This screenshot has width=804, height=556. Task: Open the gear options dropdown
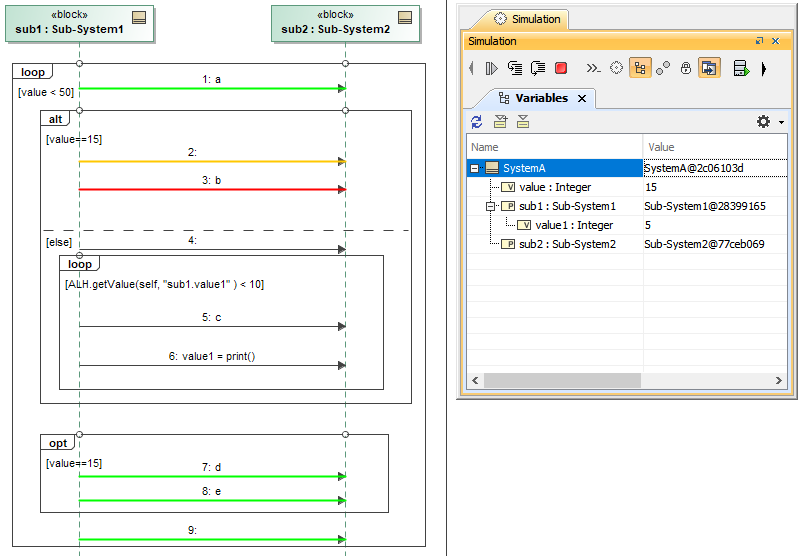[x=768, y=122]
